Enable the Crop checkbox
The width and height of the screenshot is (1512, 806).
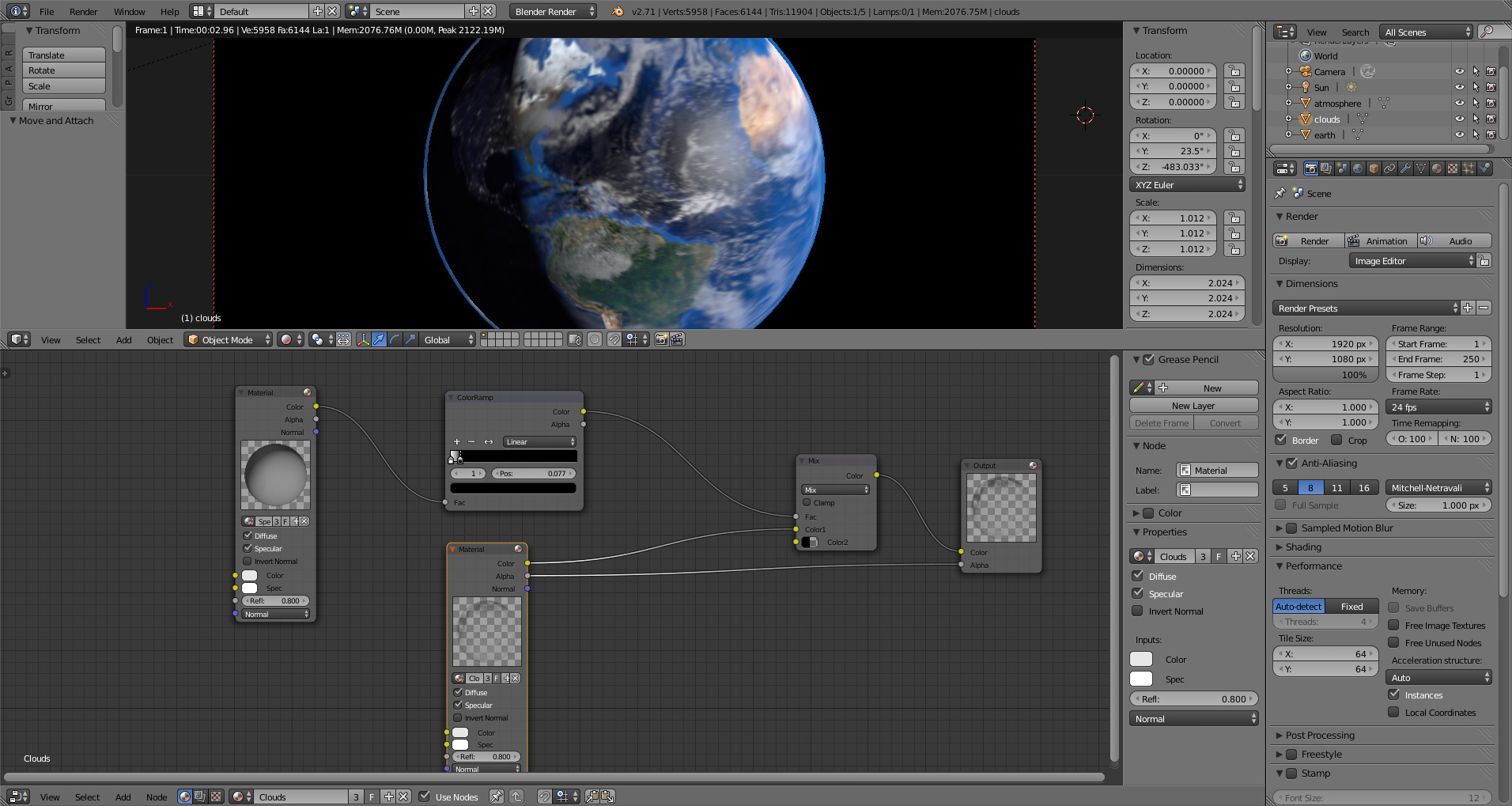pyautogui.click(x=1336, y=440)
